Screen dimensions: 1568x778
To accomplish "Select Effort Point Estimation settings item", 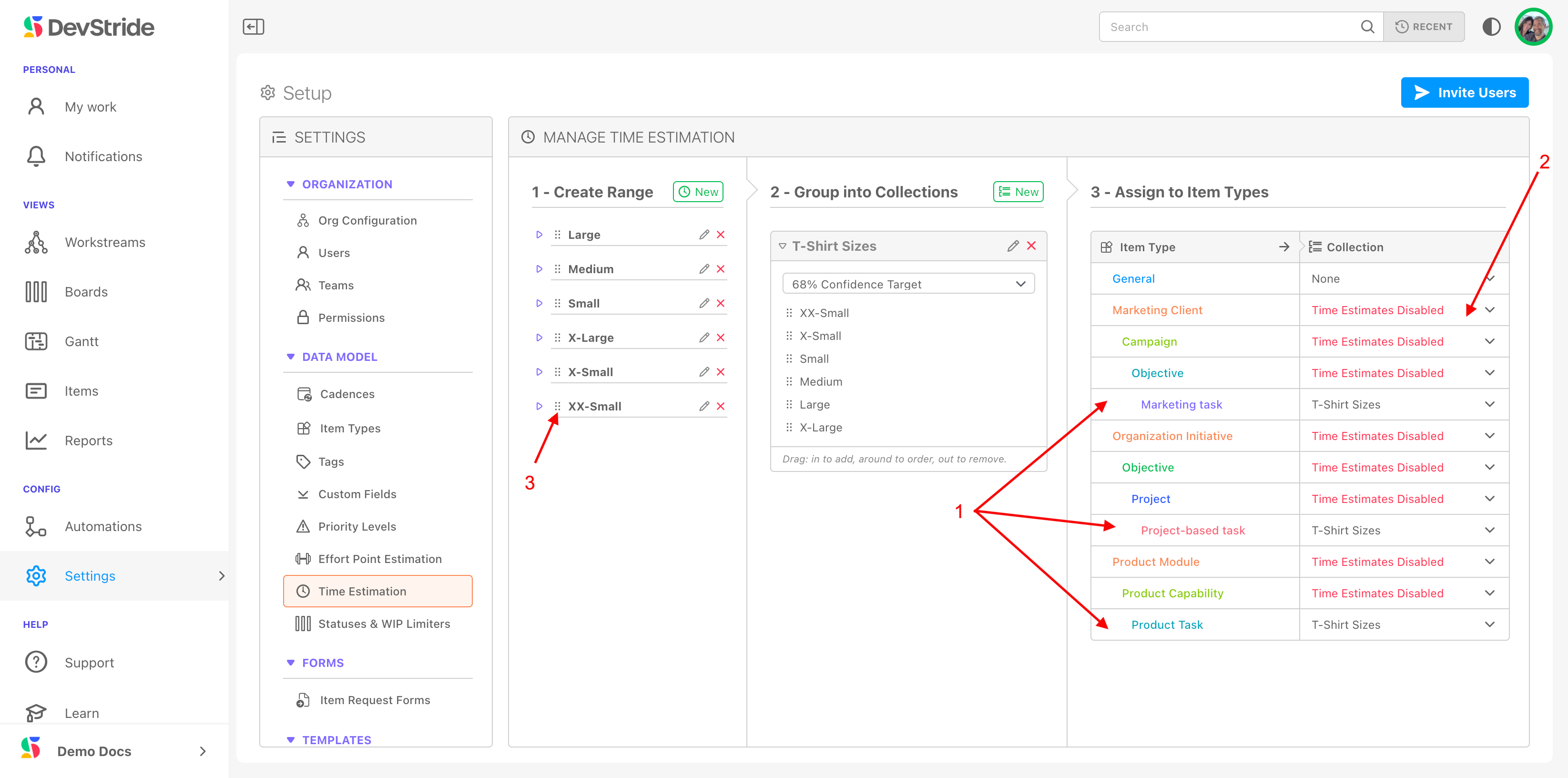I will click(x=379, y=559).
